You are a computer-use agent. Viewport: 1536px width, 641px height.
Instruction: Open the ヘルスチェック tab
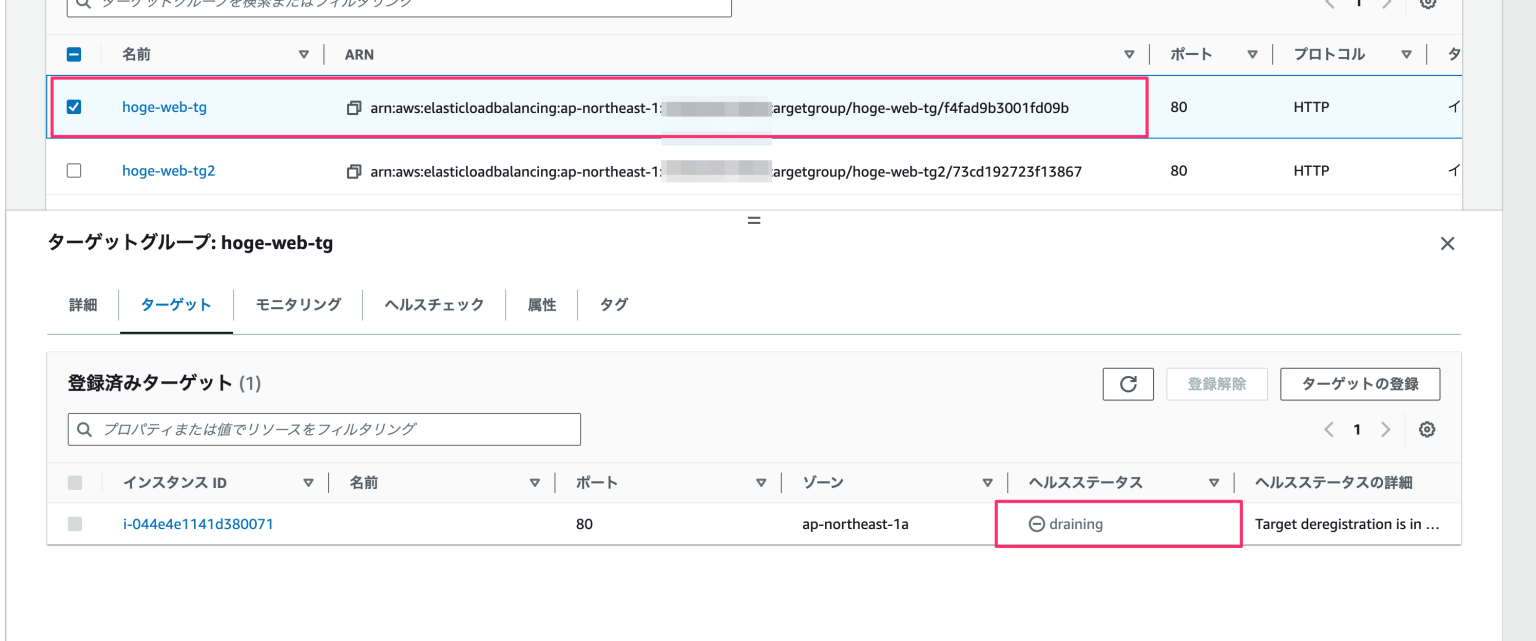pos(433,305)
